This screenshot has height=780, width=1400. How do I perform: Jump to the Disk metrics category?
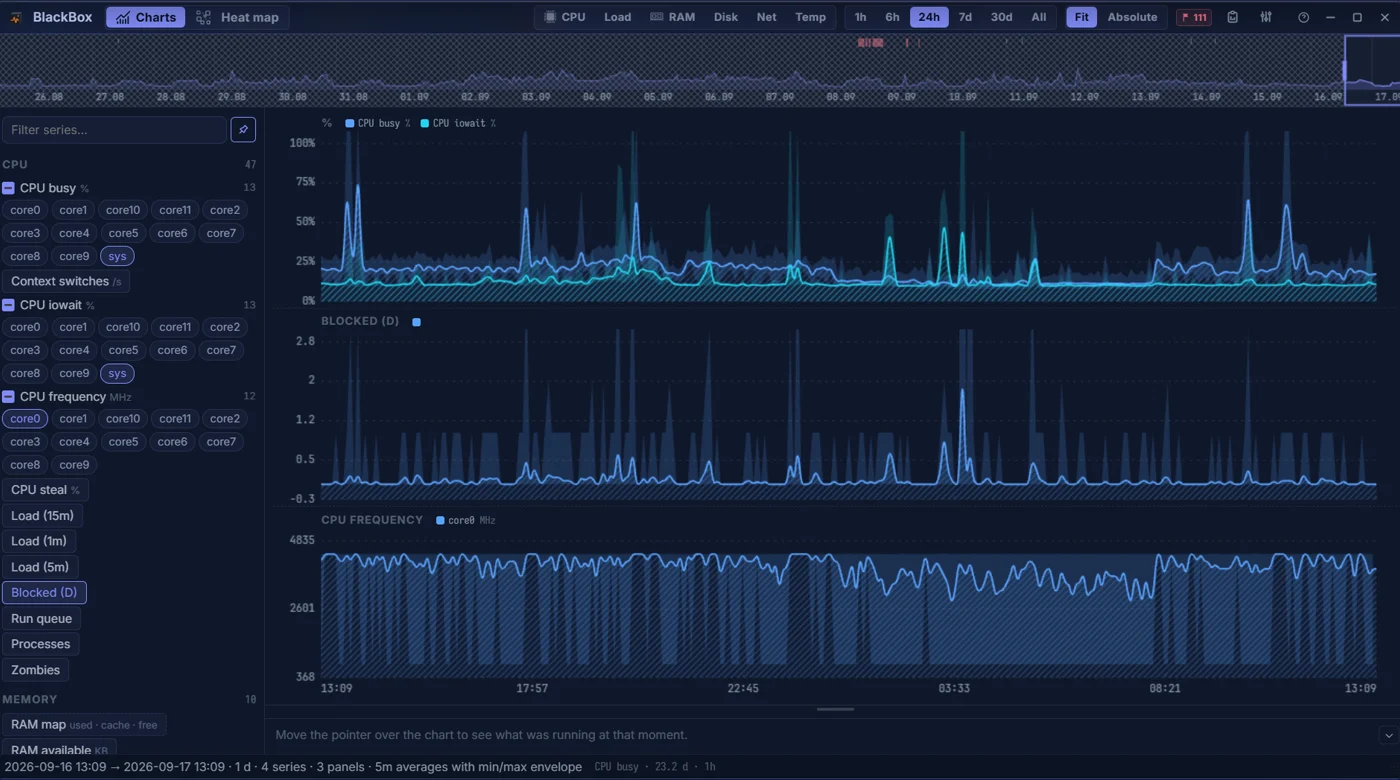pos(726,17)
